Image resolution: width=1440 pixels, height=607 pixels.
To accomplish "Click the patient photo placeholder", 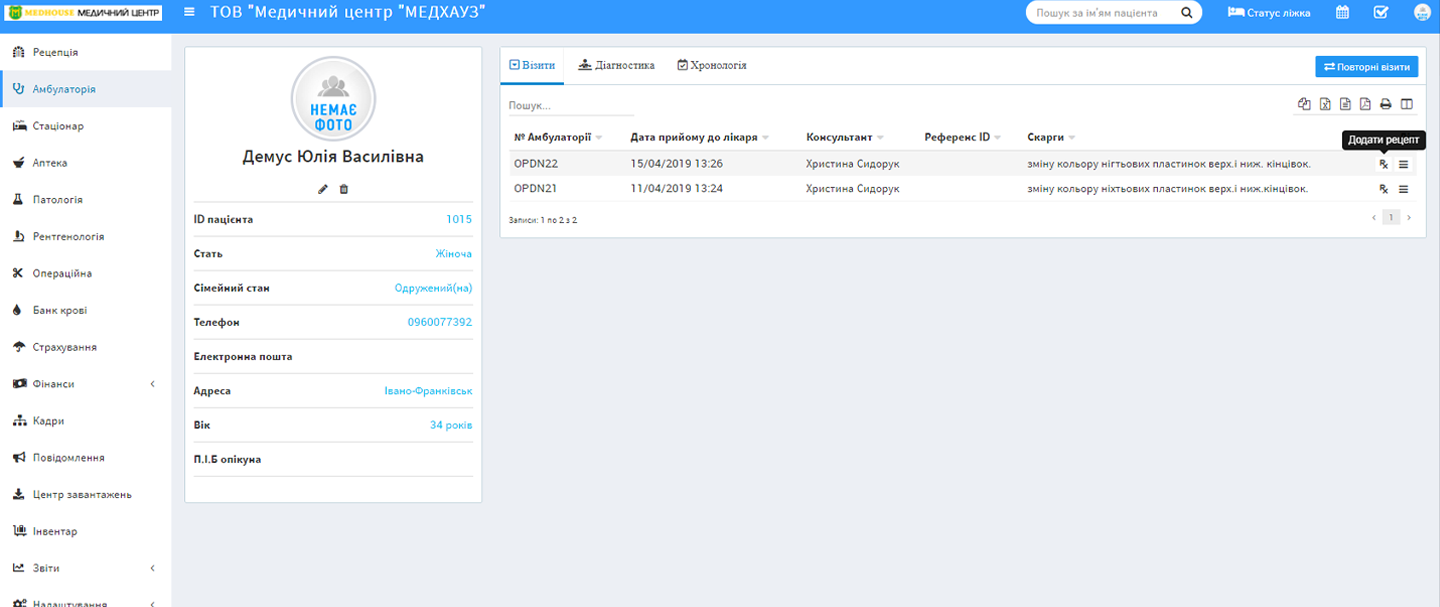I will [333, 99].
